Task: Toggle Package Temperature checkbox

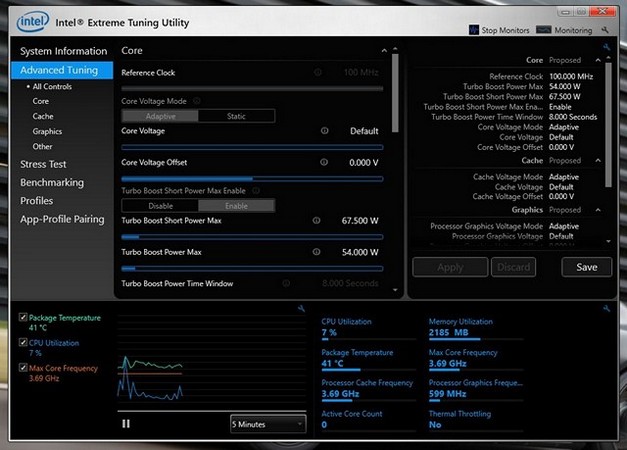Action: click(23, 318)
